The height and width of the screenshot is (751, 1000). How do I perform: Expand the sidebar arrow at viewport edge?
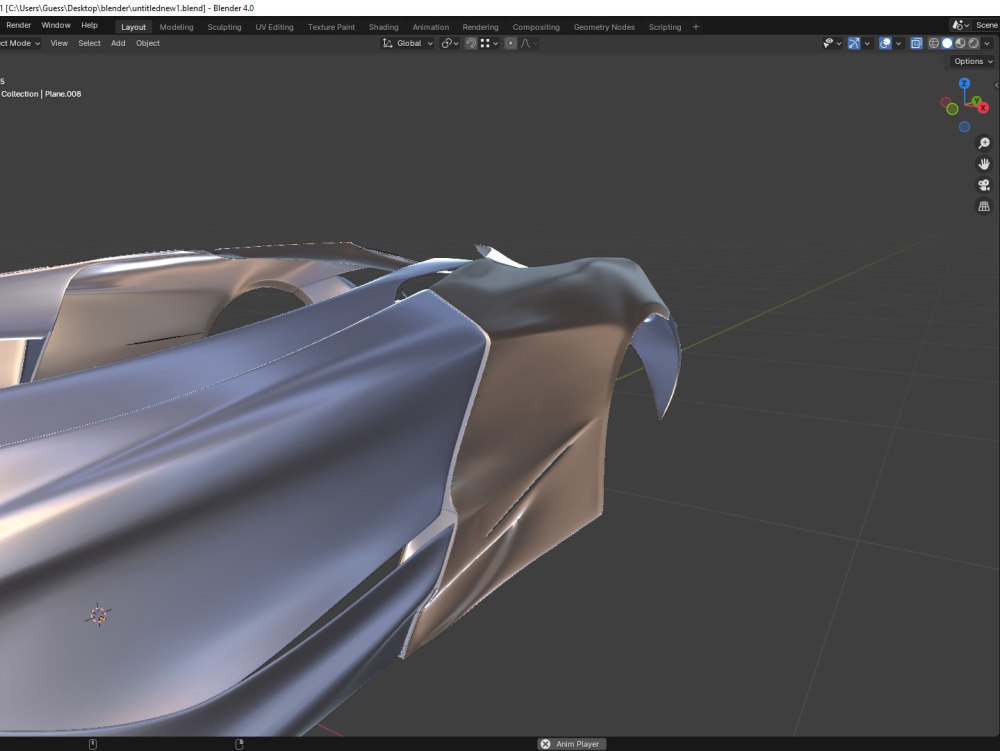(x=996, y=85)
